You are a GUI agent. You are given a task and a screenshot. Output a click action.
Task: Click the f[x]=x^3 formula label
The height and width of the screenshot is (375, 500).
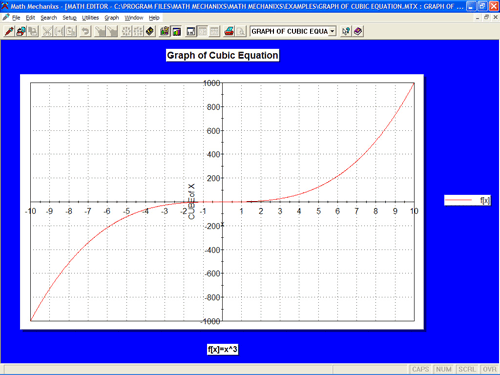[x=222, y=349]
